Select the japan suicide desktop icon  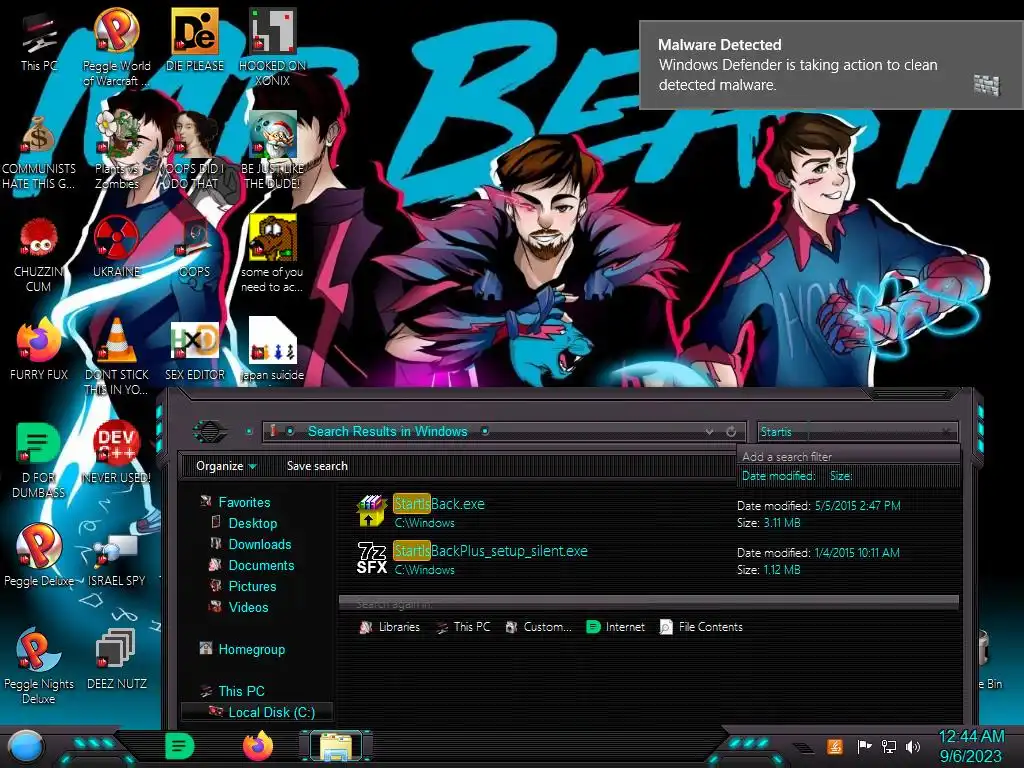coord(272,349)
